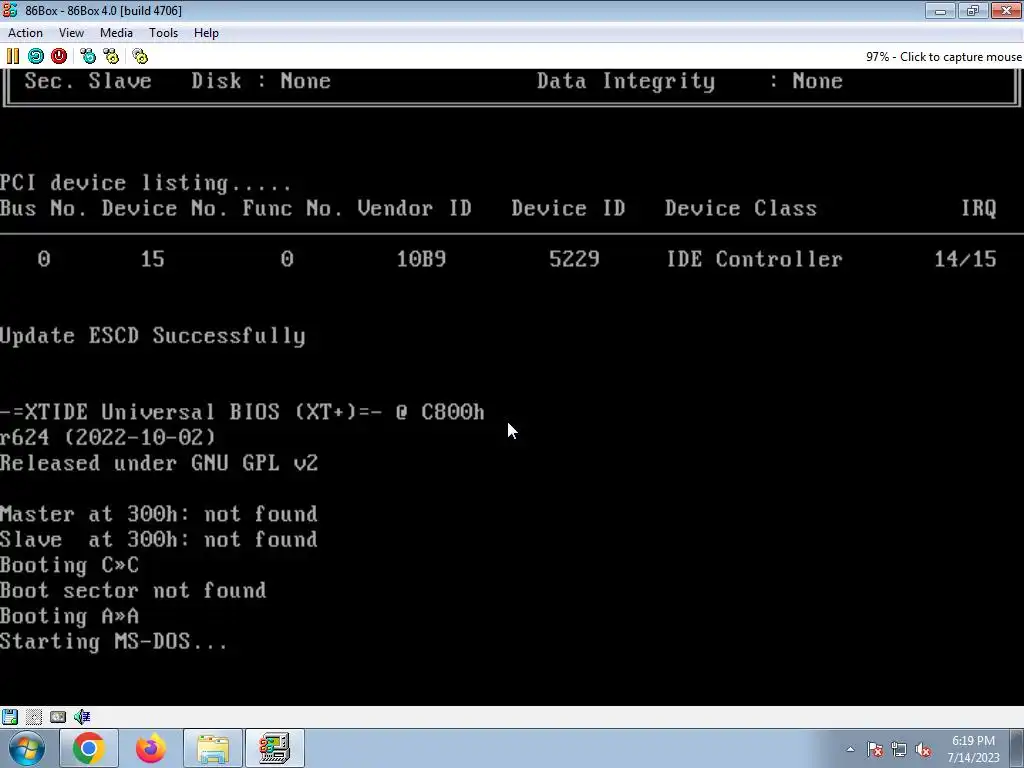
Task: Click 'Boot sector not found' message
Action: (133, 591)
